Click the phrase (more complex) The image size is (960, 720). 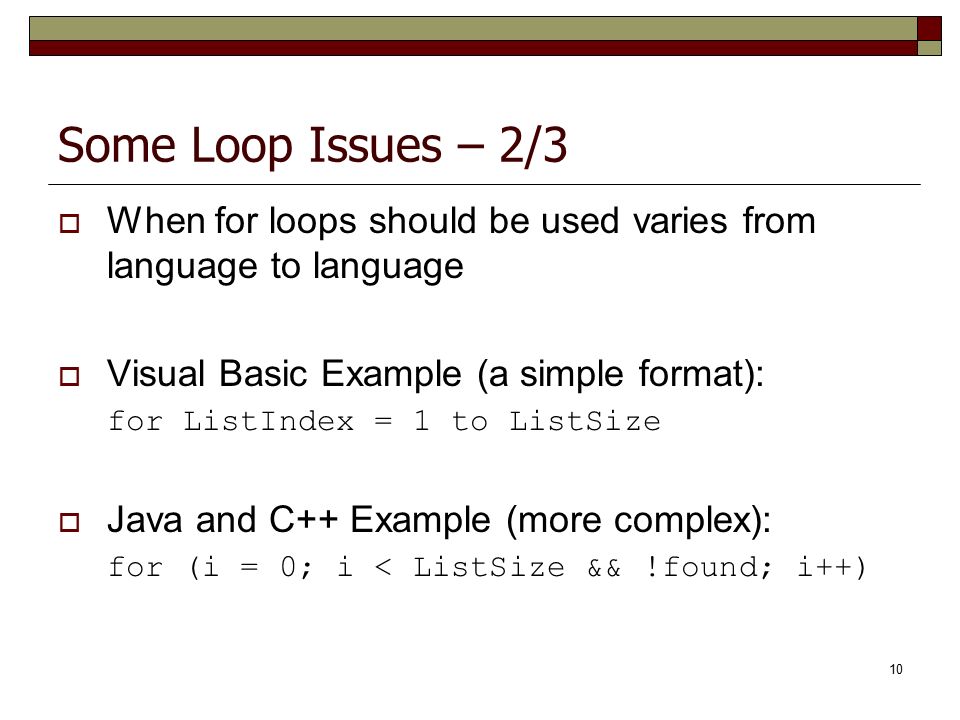(639, 521)
